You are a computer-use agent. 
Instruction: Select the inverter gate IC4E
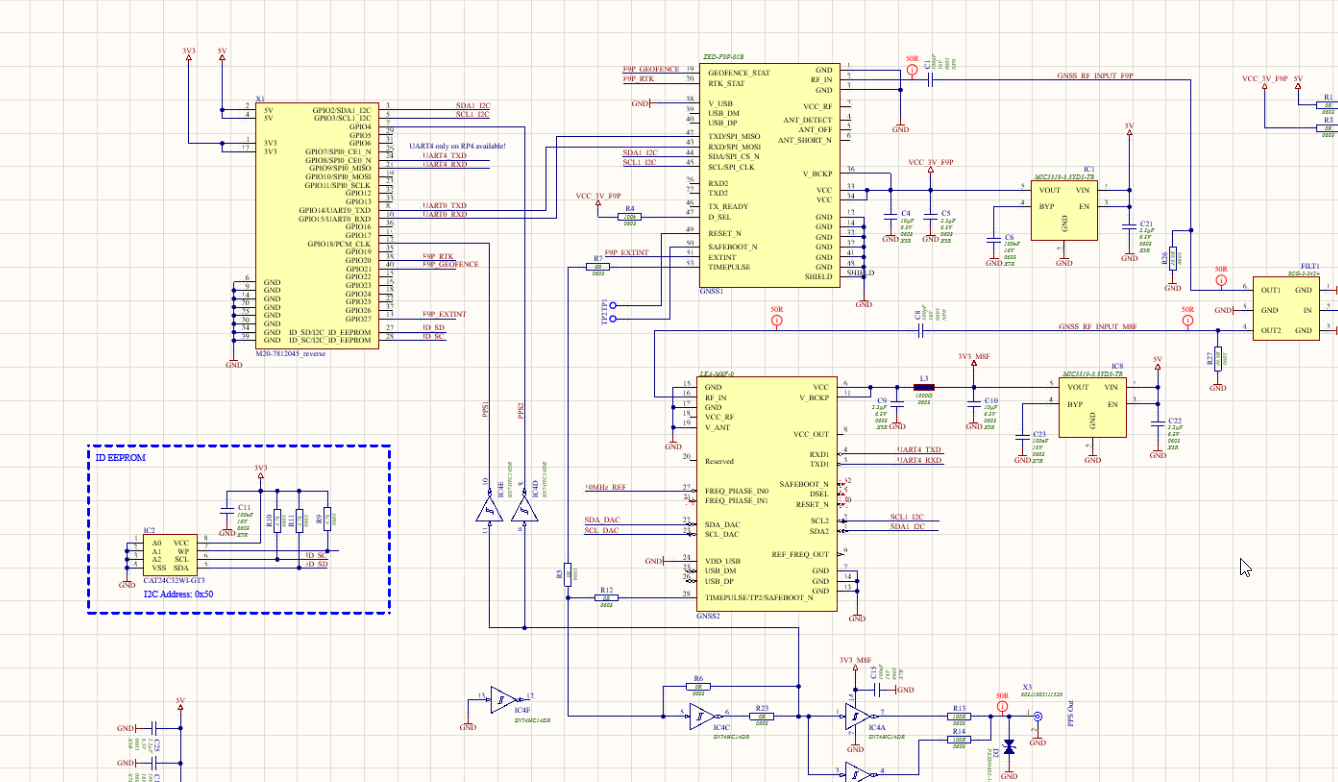coord(487,510)
